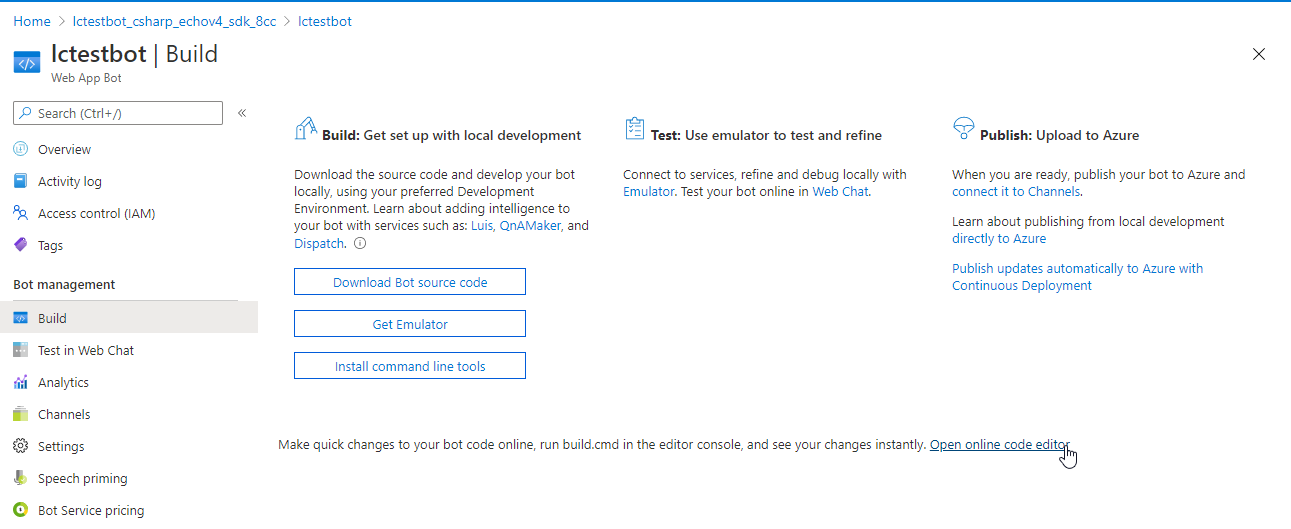This screenshot has height=529, width=1291.
Task: Click the Tags icon in sidebar
Action: (x=20, y=245)
